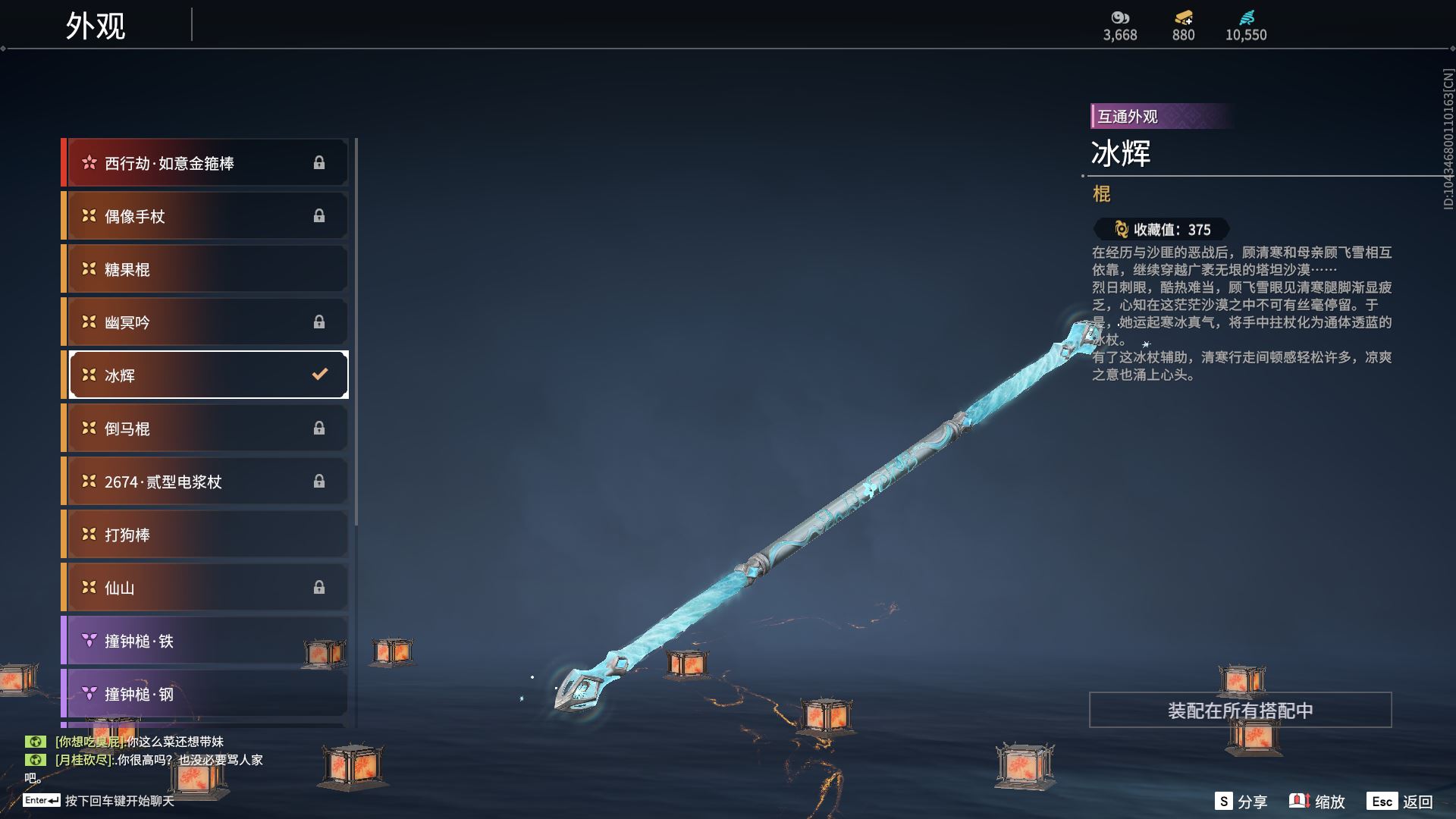Choose 打狗棒 from the skin list

[x=205, y=535]
